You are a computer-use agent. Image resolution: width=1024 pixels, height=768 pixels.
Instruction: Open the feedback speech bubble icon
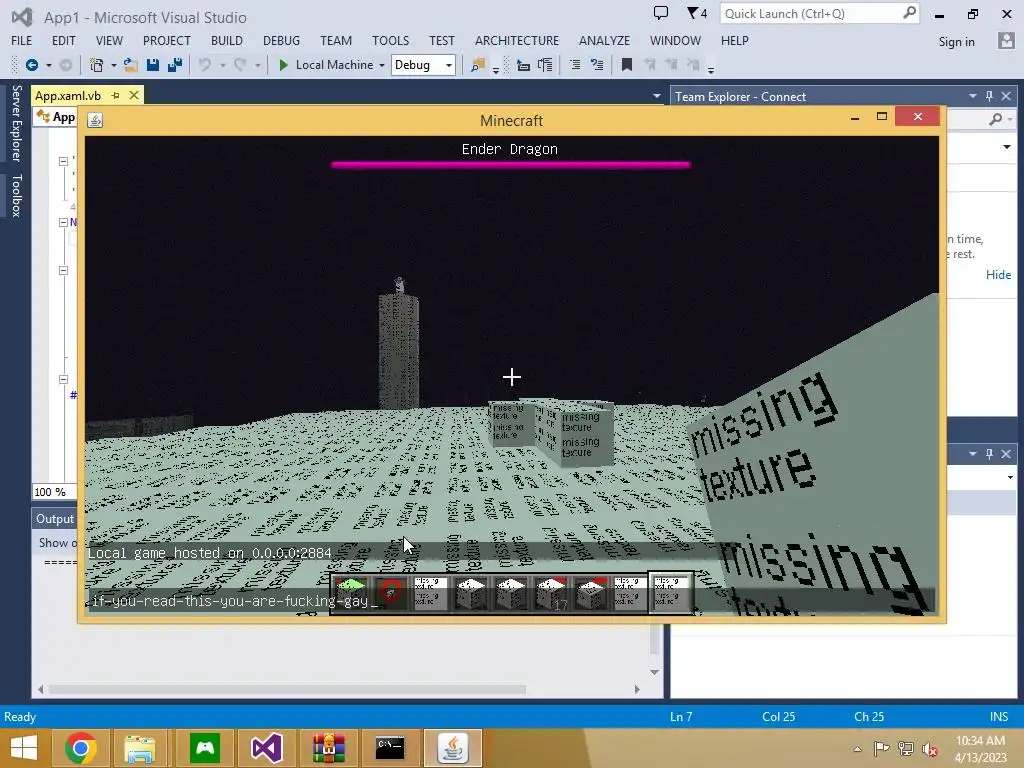661,12
